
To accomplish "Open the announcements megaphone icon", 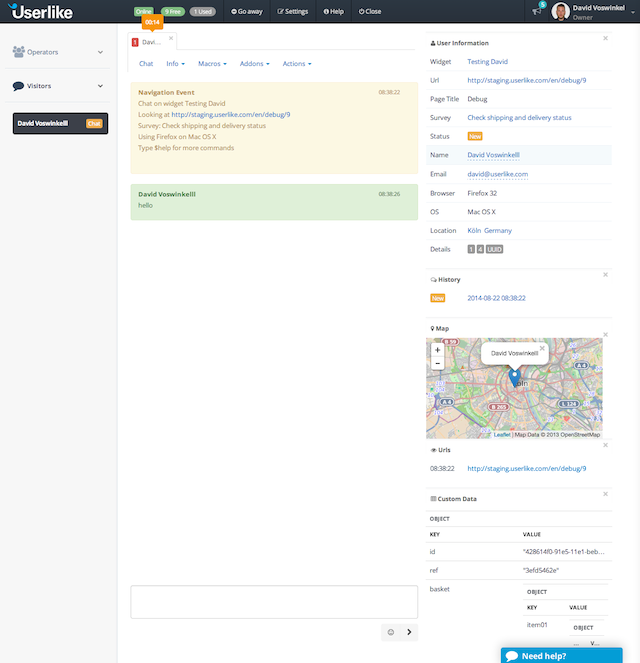I will [536, 11].
